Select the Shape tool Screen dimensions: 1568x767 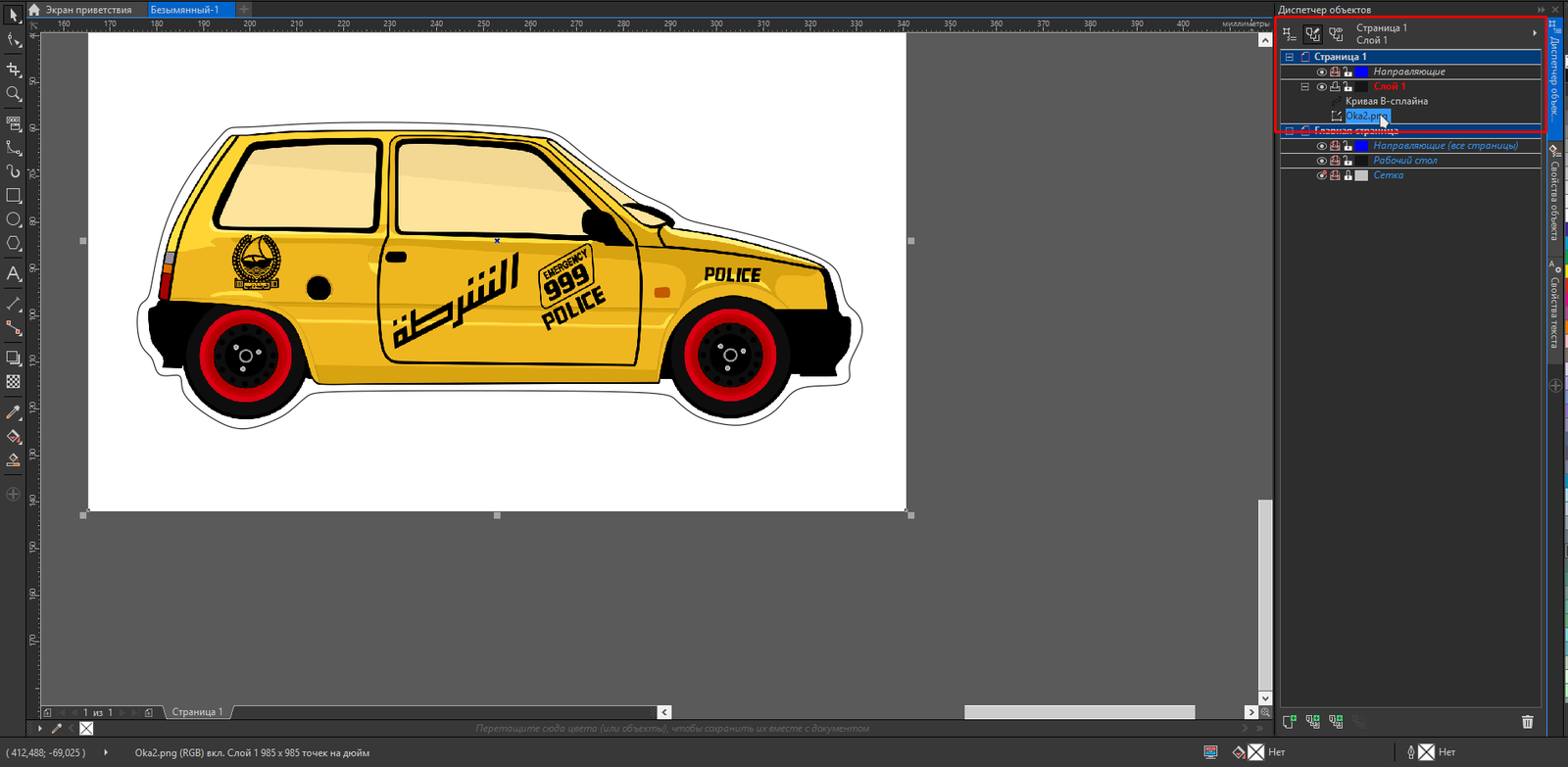click(x=14, y=40)
